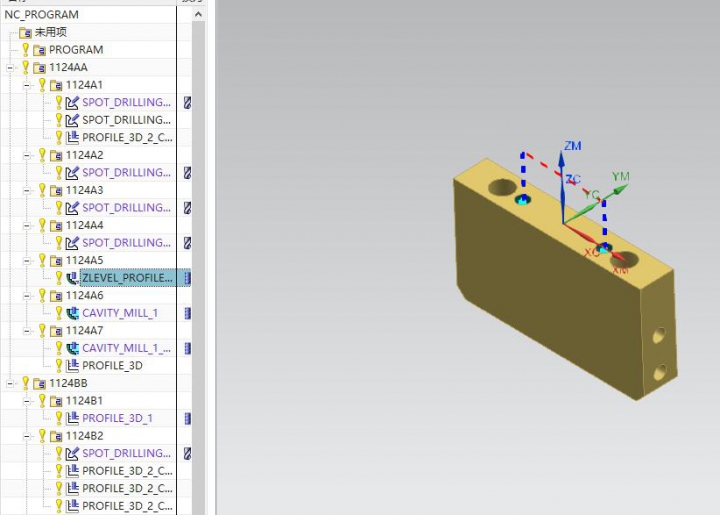Click the PROFILE_3D_1 operation icon
Image resolution: width=720 pixels, height=515 pixels.
point(72,418)
